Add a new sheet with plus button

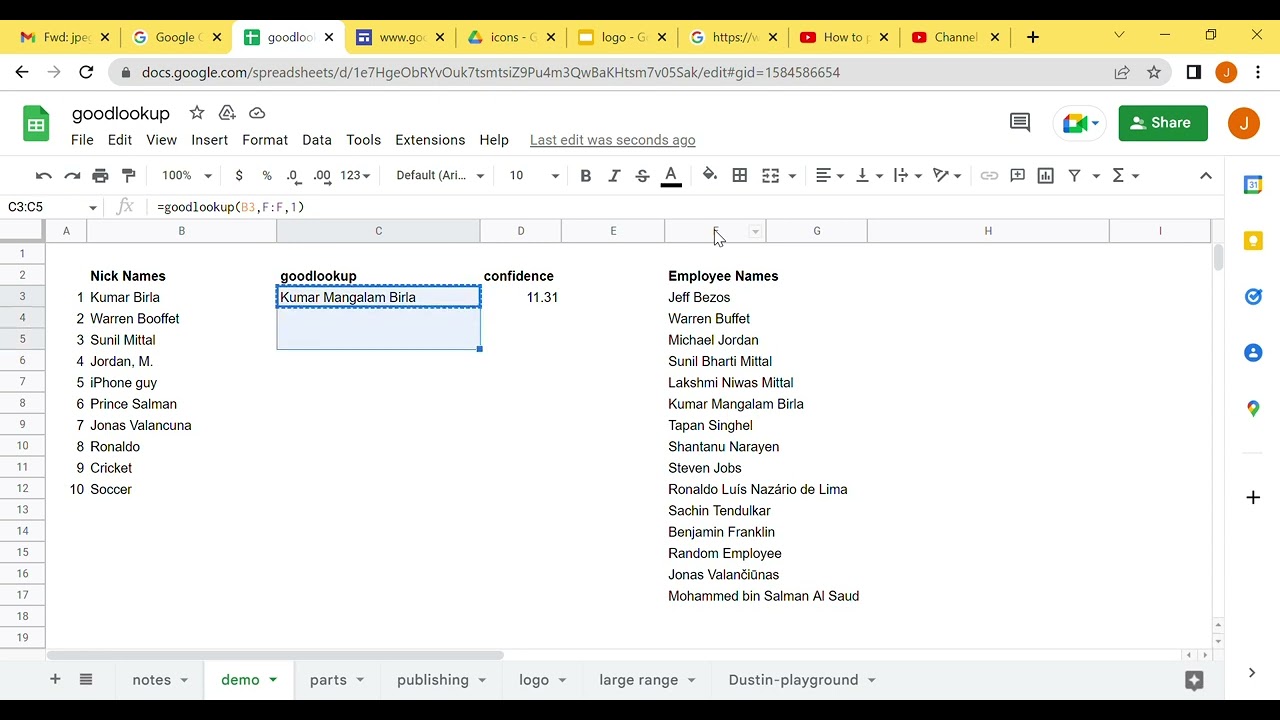(55, 679)
